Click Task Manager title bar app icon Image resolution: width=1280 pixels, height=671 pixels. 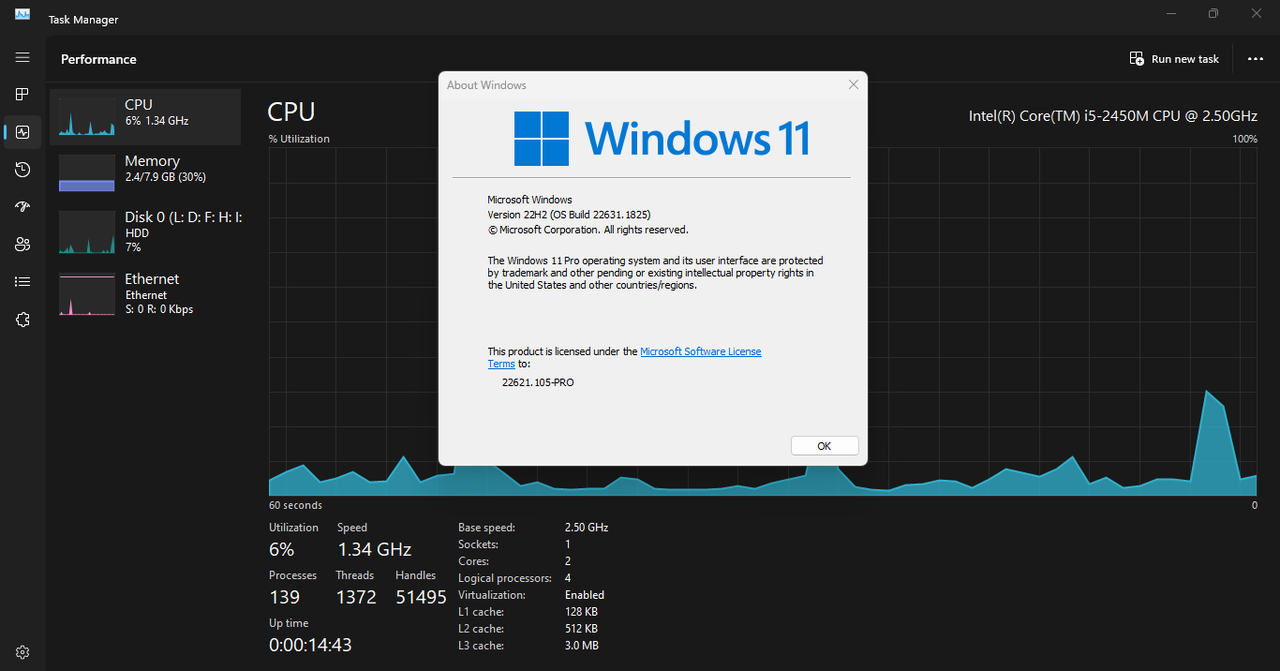(22, 14)
